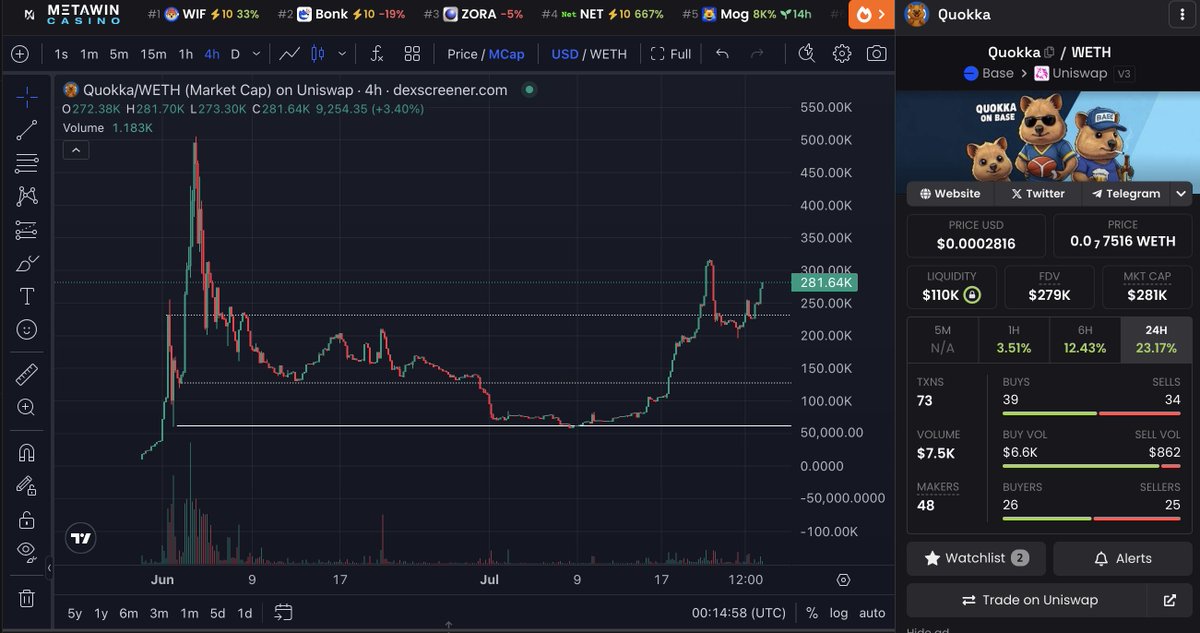1200x633 pixels.
Task: Show 6H stats tab
Action: [1085, 340]
